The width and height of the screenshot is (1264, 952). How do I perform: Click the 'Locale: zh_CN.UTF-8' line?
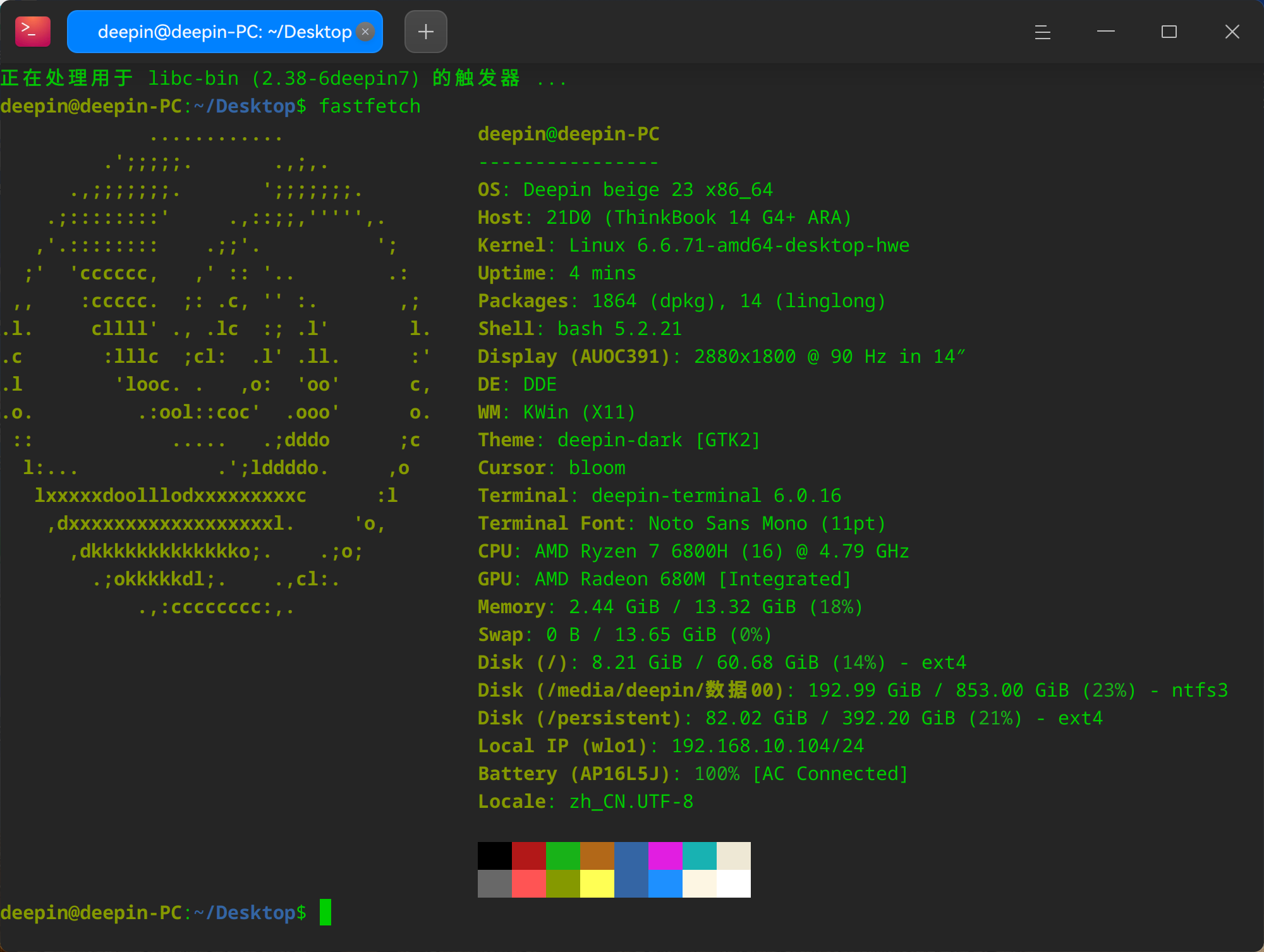pos(586,802)
